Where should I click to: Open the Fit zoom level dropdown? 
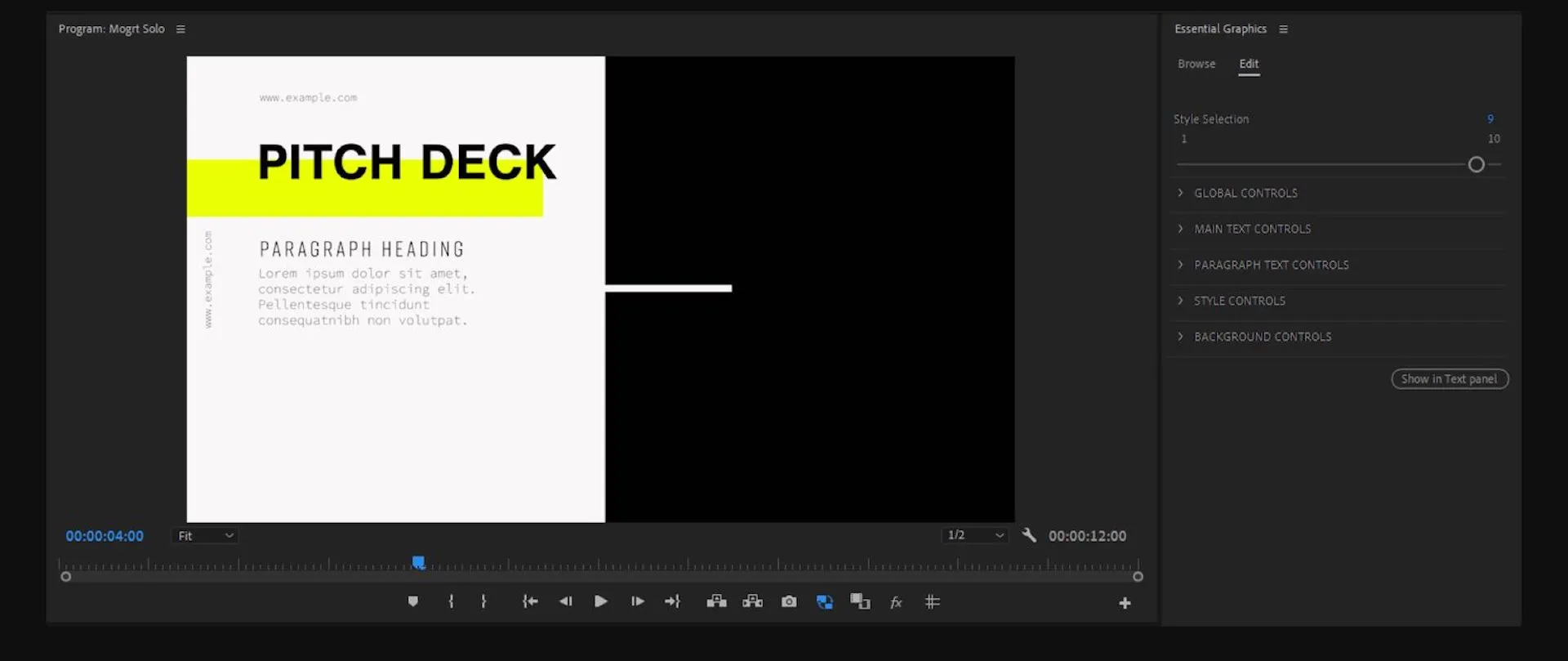(x=206, y=536)
